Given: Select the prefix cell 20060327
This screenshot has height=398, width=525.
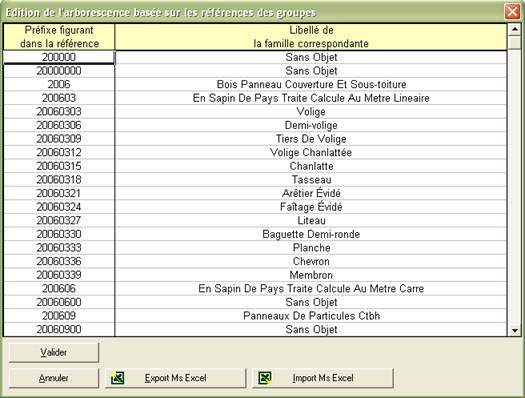Looking at the screenshot, I should coord(59,221).
